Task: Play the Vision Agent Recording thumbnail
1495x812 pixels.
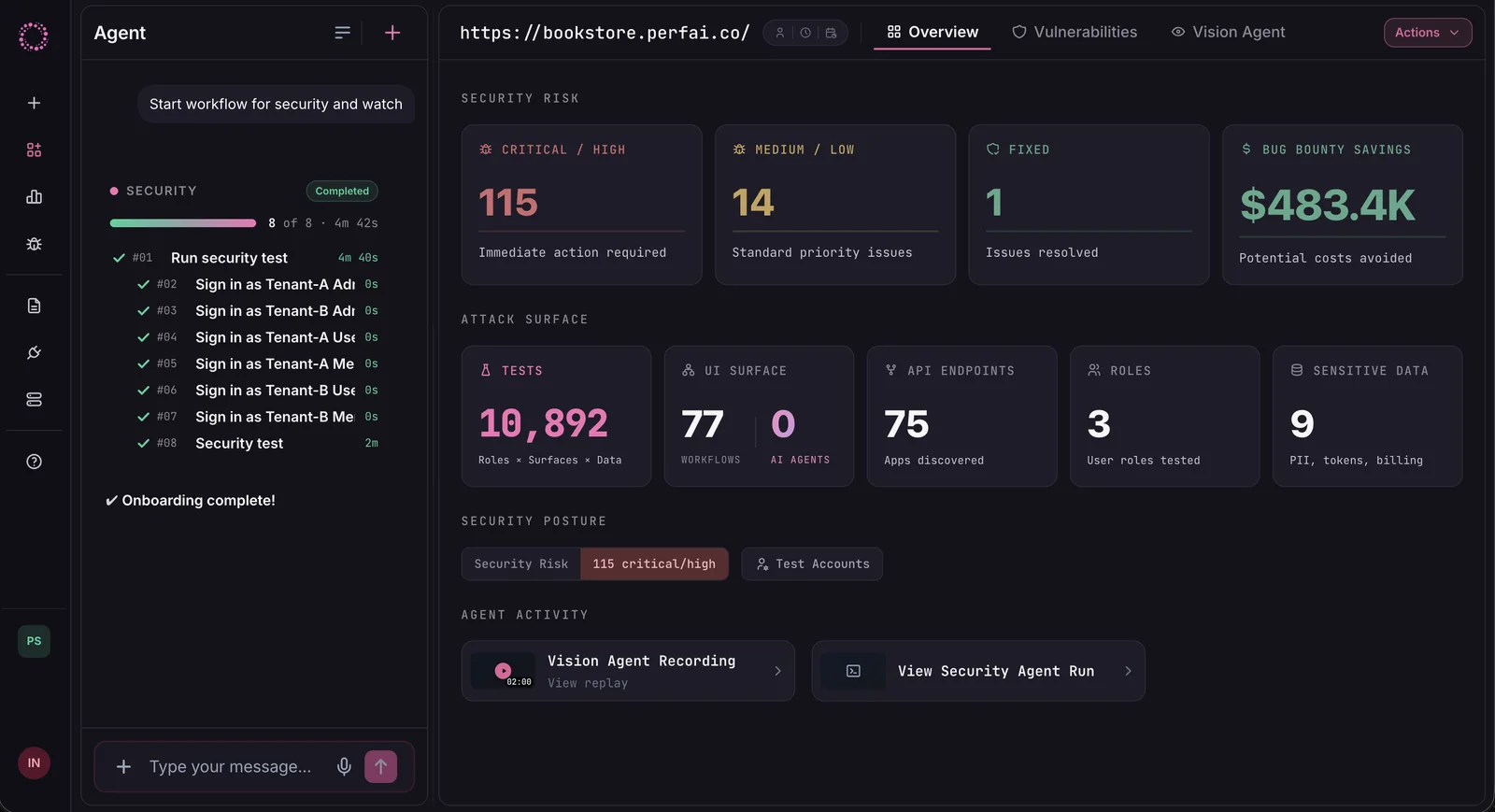Action: click(503, 670)
